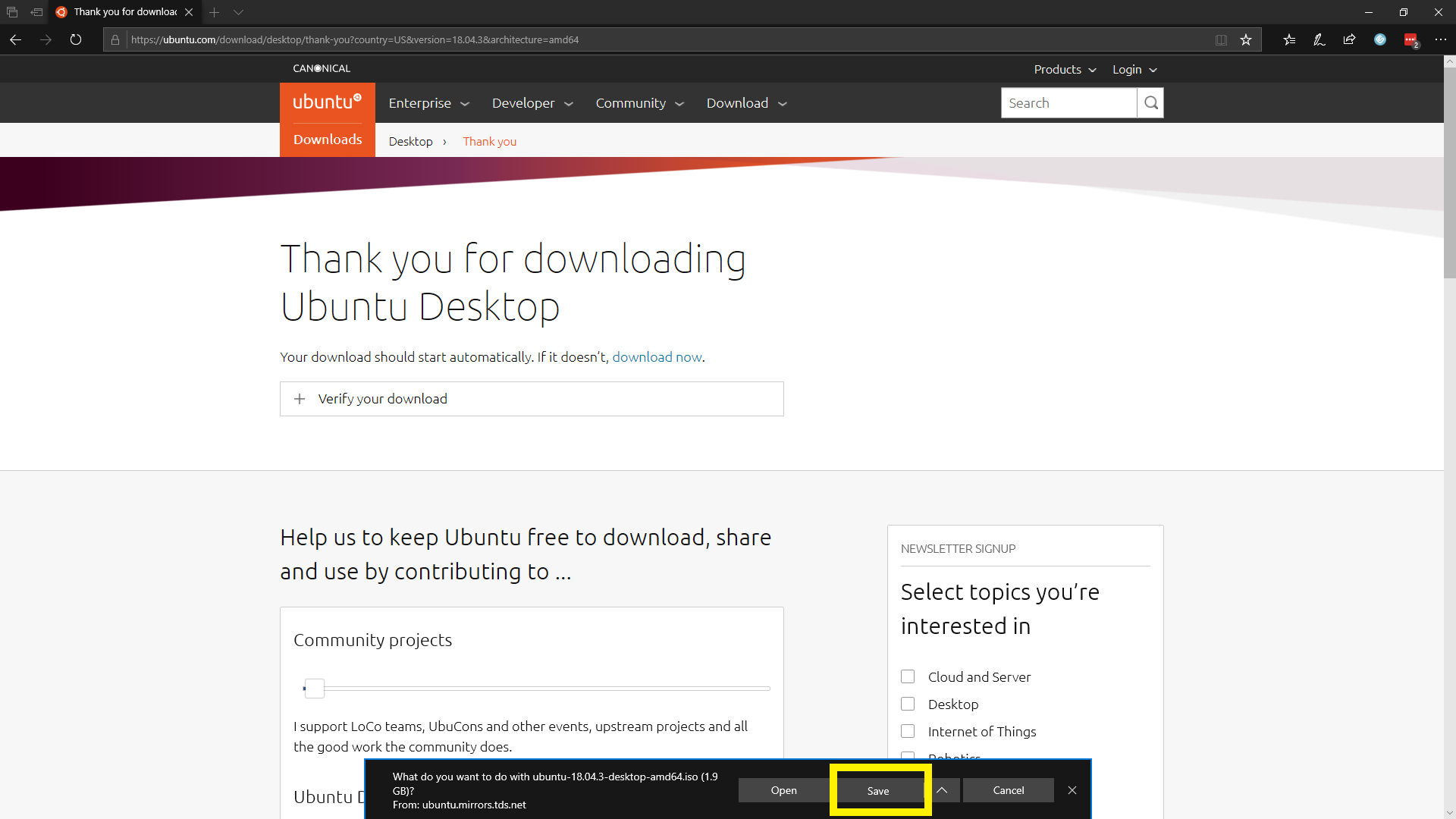Click the Thank you breadcrumb

tap(490, 142)
